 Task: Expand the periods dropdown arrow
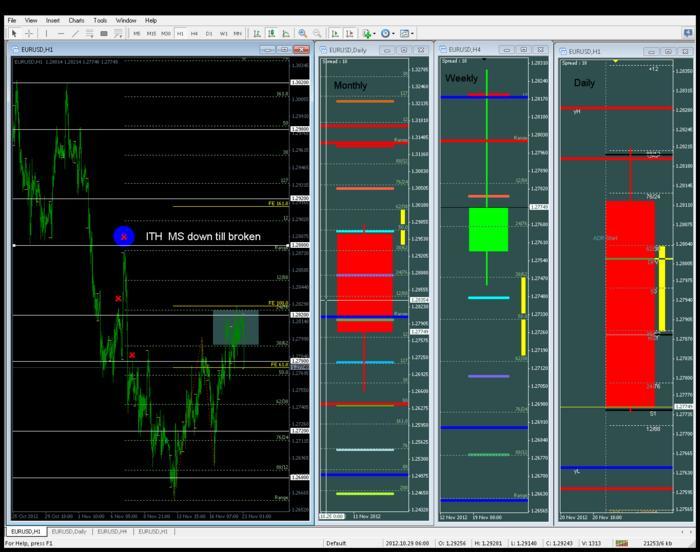[393, 33]
